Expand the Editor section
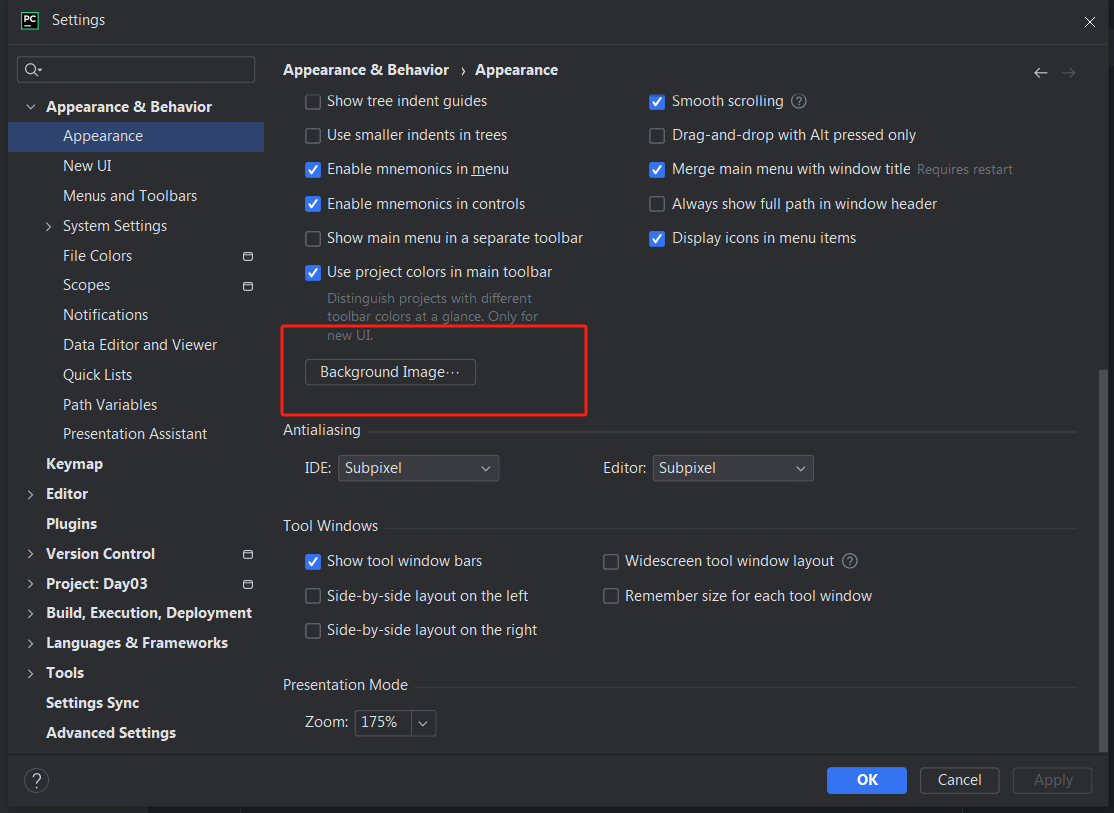Image resolution: width=1114 pixels, height=813 pixels. (x=31, y=494)
